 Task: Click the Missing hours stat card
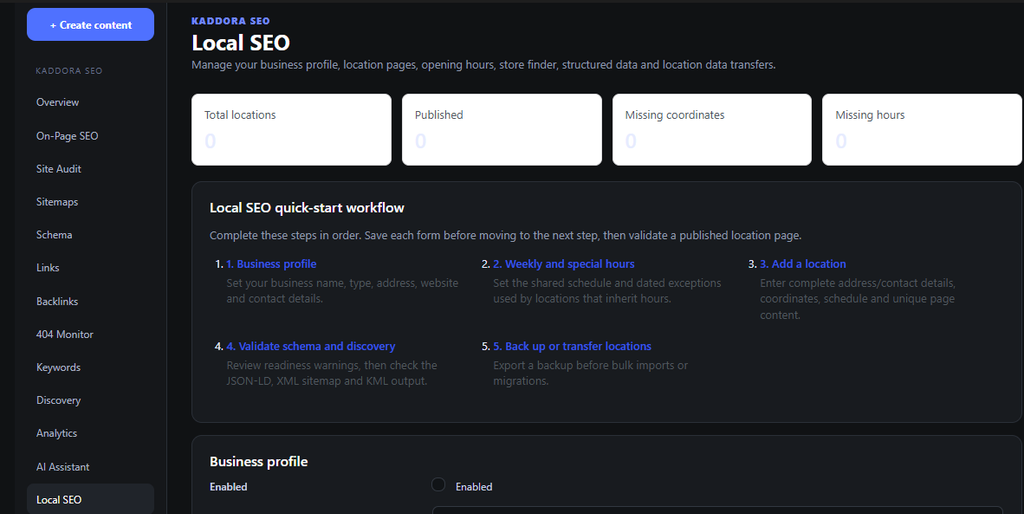tap(922, 129)
